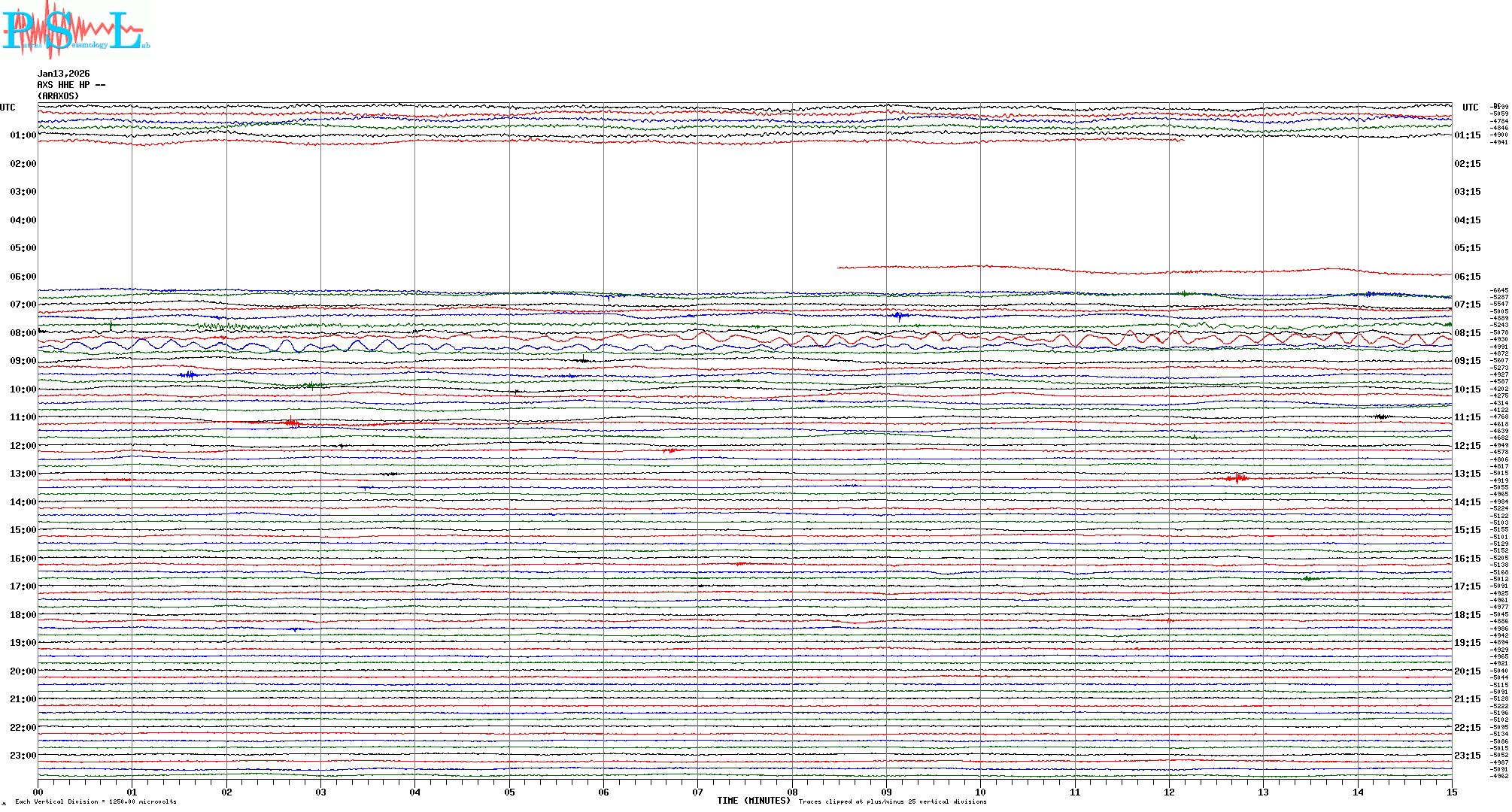Click the right UTC axis header
The image size is (1512, 812).
(1470, 108)
